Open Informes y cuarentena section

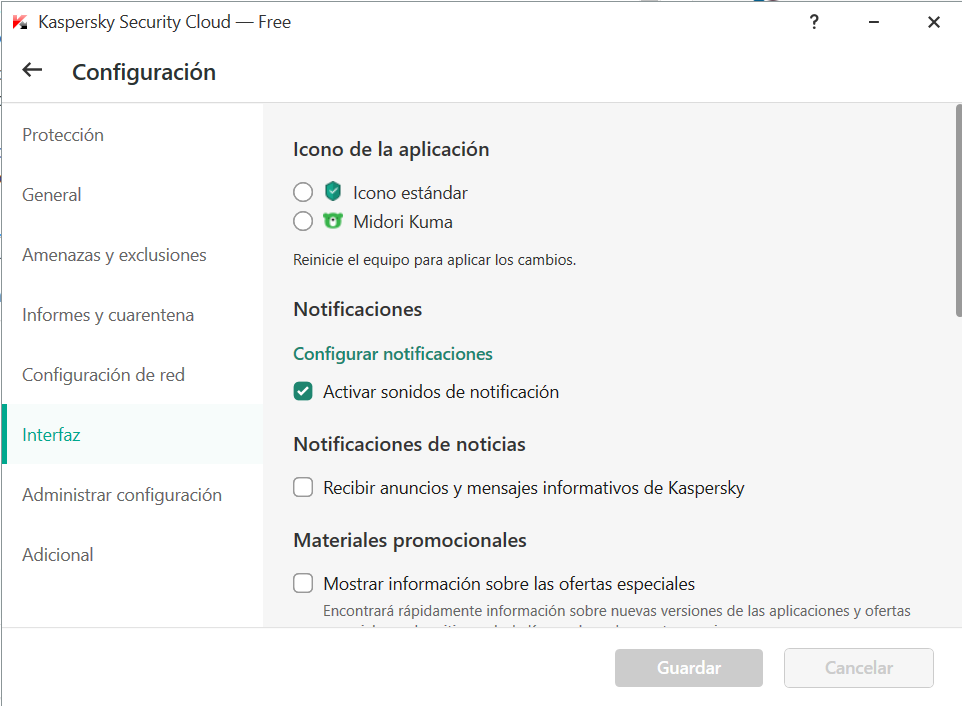[108, 315]
